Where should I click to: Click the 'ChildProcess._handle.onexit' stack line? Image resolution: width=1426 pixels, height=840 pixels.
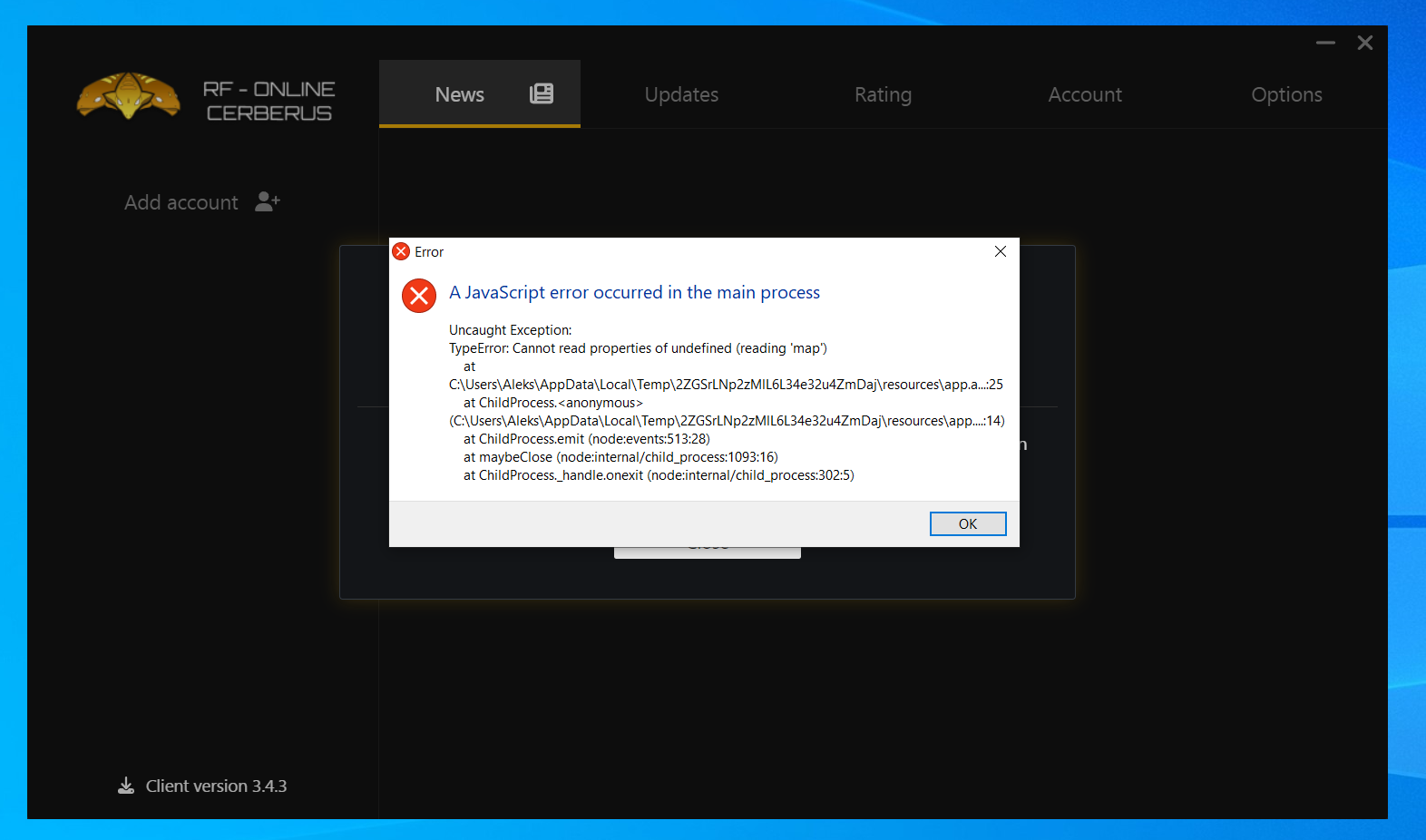click(659, 475)
